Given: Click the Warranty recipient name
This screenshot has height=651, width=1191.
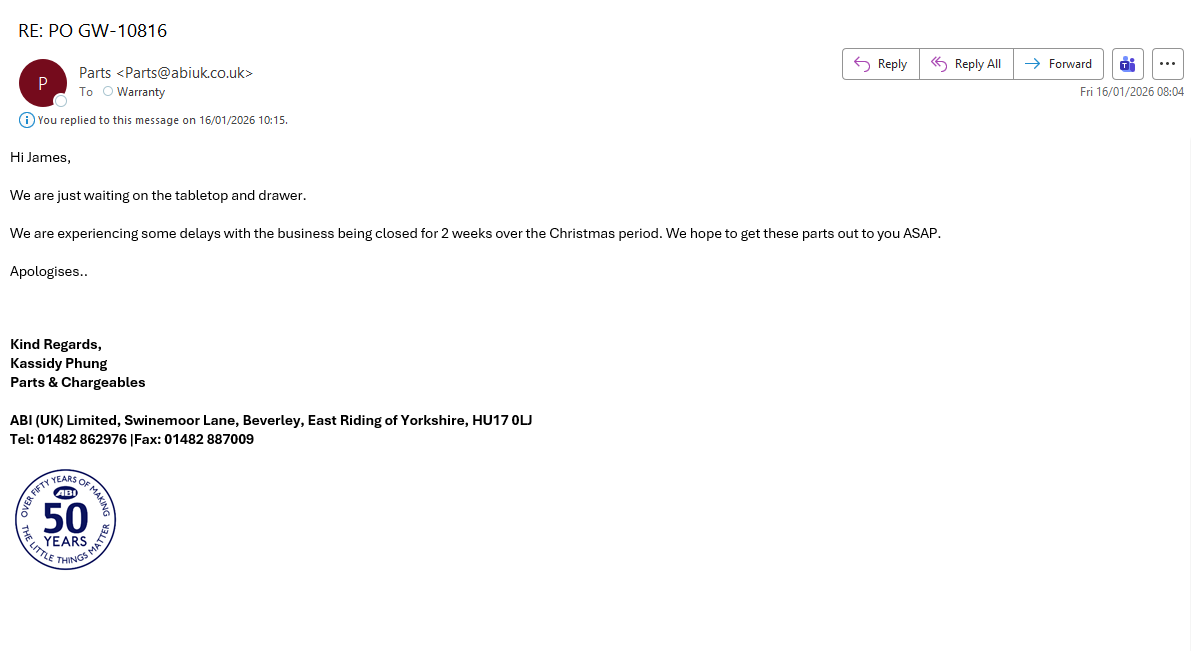Looking at the screenshot, I should [141, 92].
